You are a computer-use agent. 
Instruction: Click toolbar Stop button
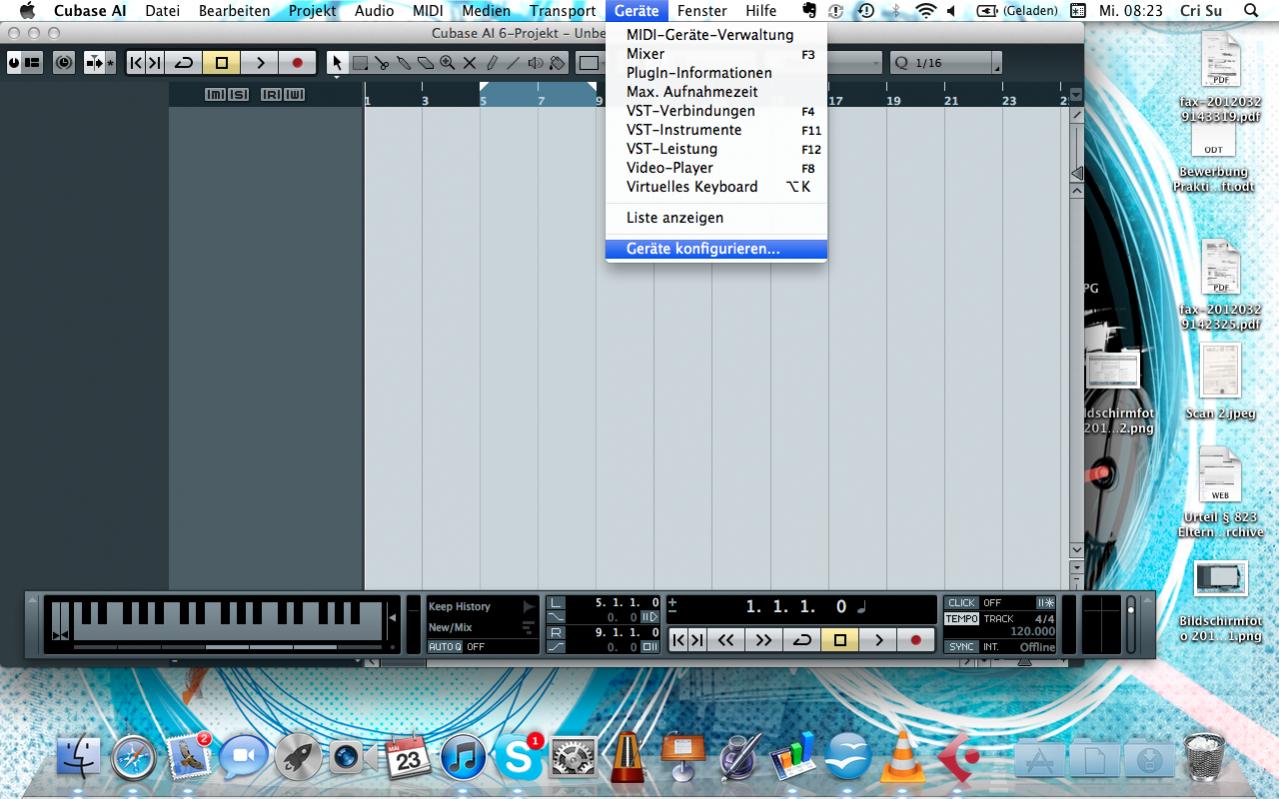(x=221, y=62)
